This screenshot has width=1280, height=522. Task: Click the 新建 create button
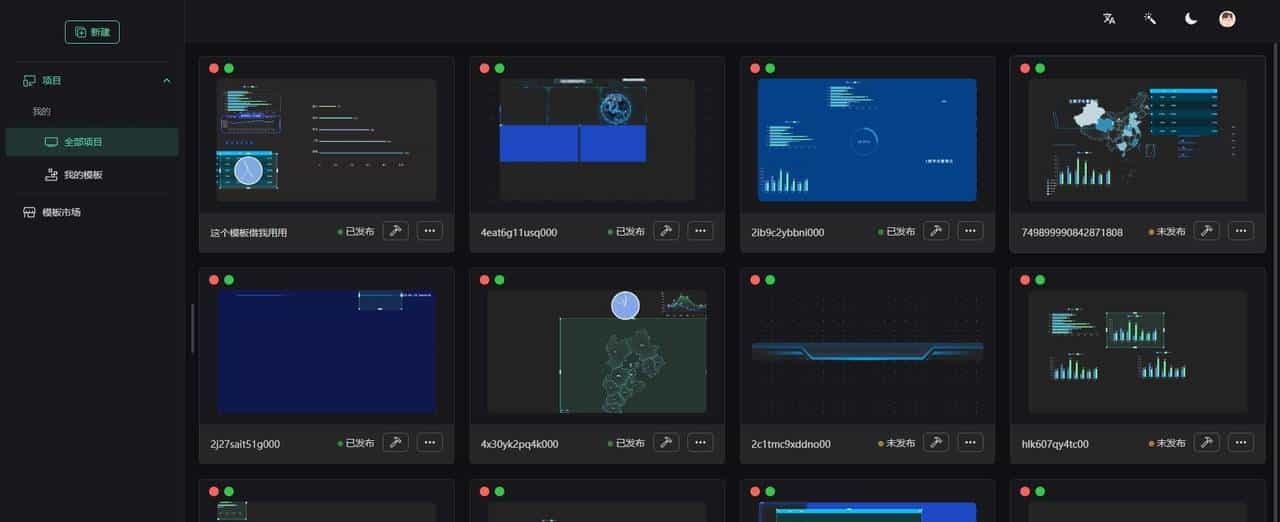92,32
